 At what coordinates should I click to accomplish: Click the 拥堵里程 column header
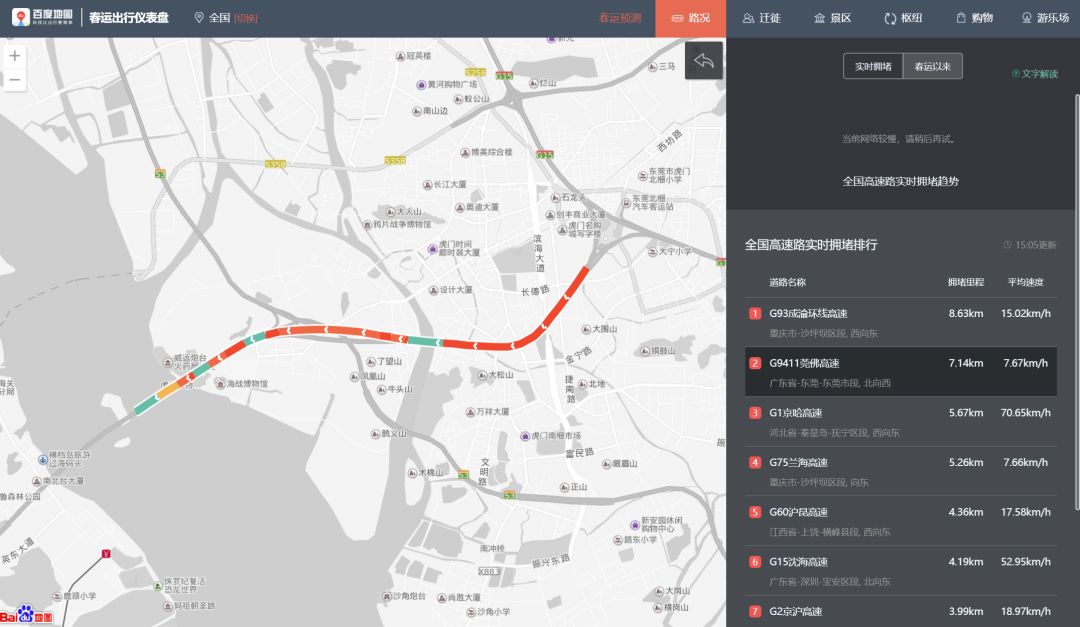click(966, 282)
